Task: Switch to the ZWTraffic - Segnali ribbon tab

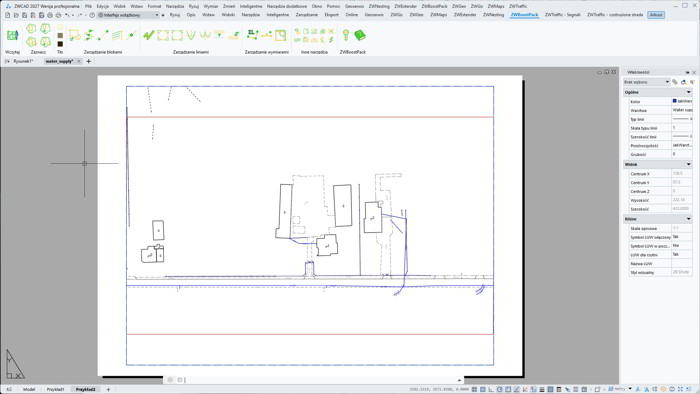Action: tap(562, 15)
